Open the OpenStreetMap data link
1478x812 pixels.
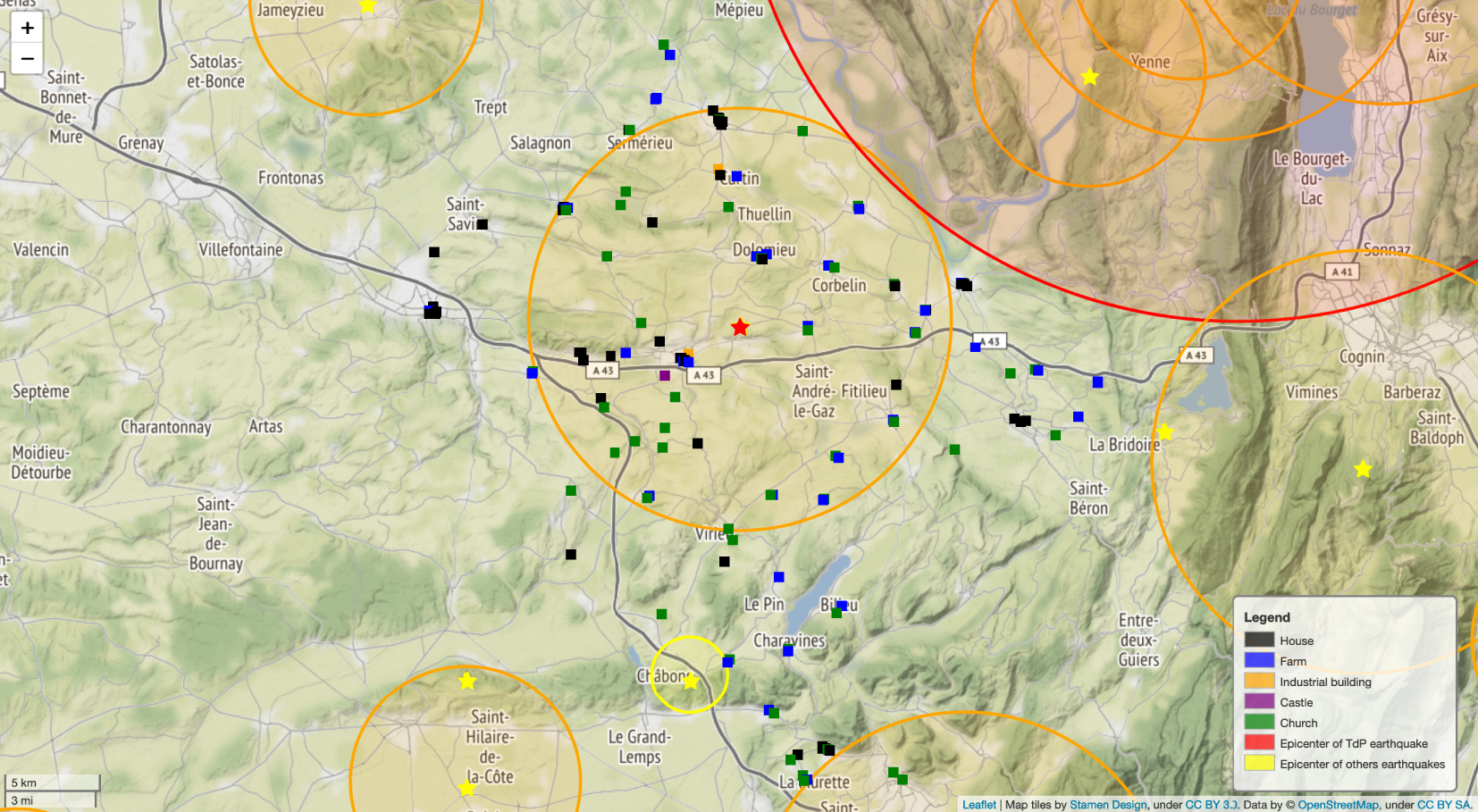pos(1338,805)
